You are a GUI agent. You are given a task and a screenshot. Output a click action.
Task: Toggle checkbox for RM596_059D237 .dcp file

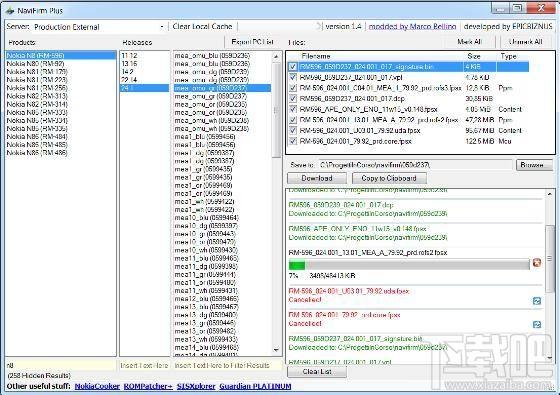[293, 98]
